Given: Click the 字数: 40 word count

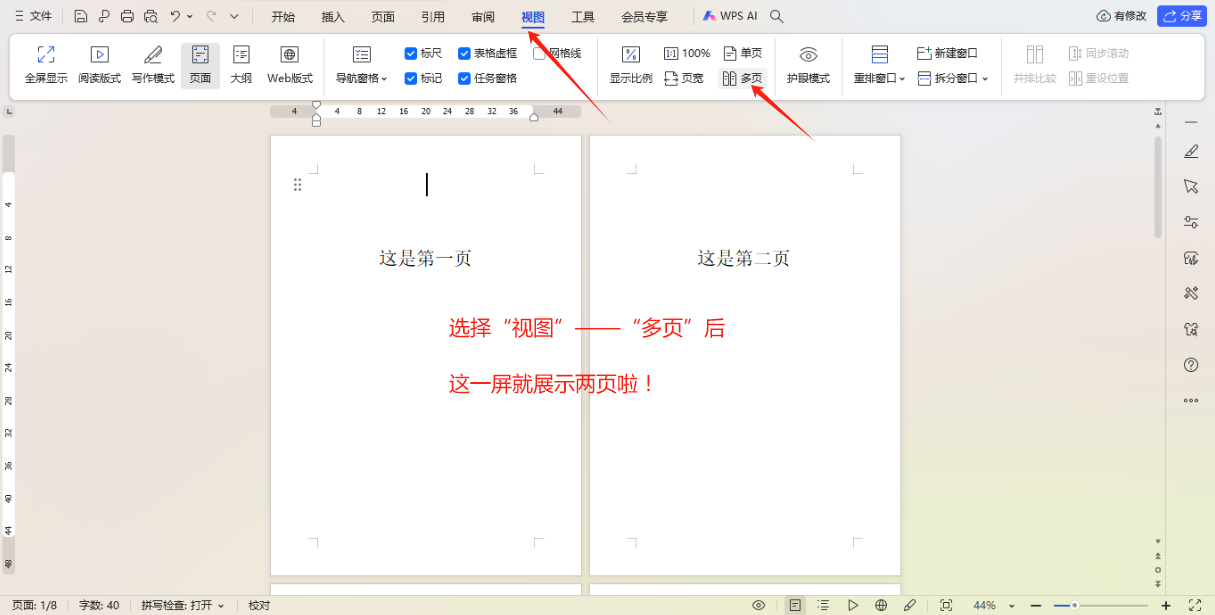Looking at the screenshot, I should point(99,605).
